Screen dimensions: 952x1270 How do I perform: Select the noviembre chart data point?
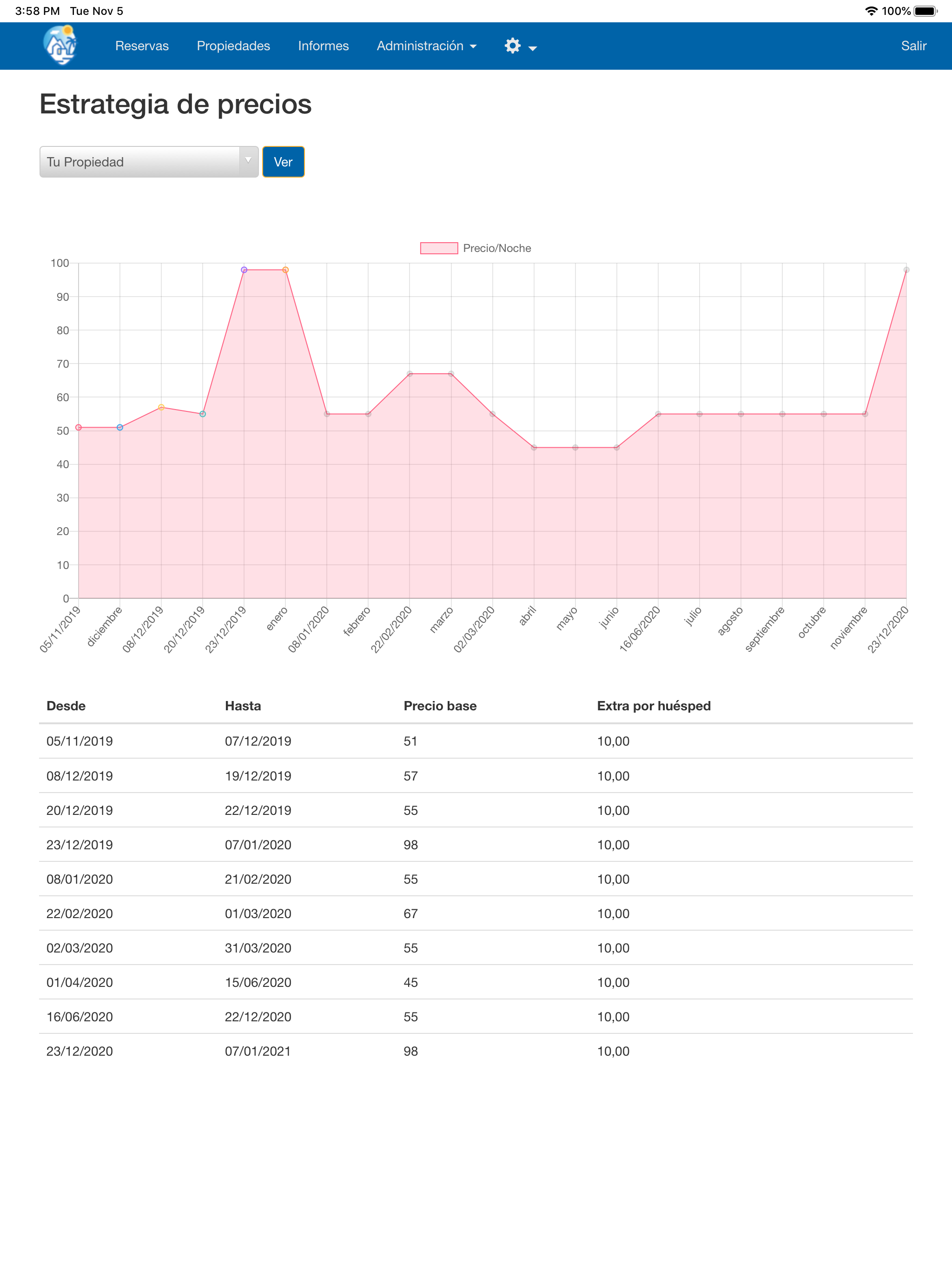tap(865, 414)
